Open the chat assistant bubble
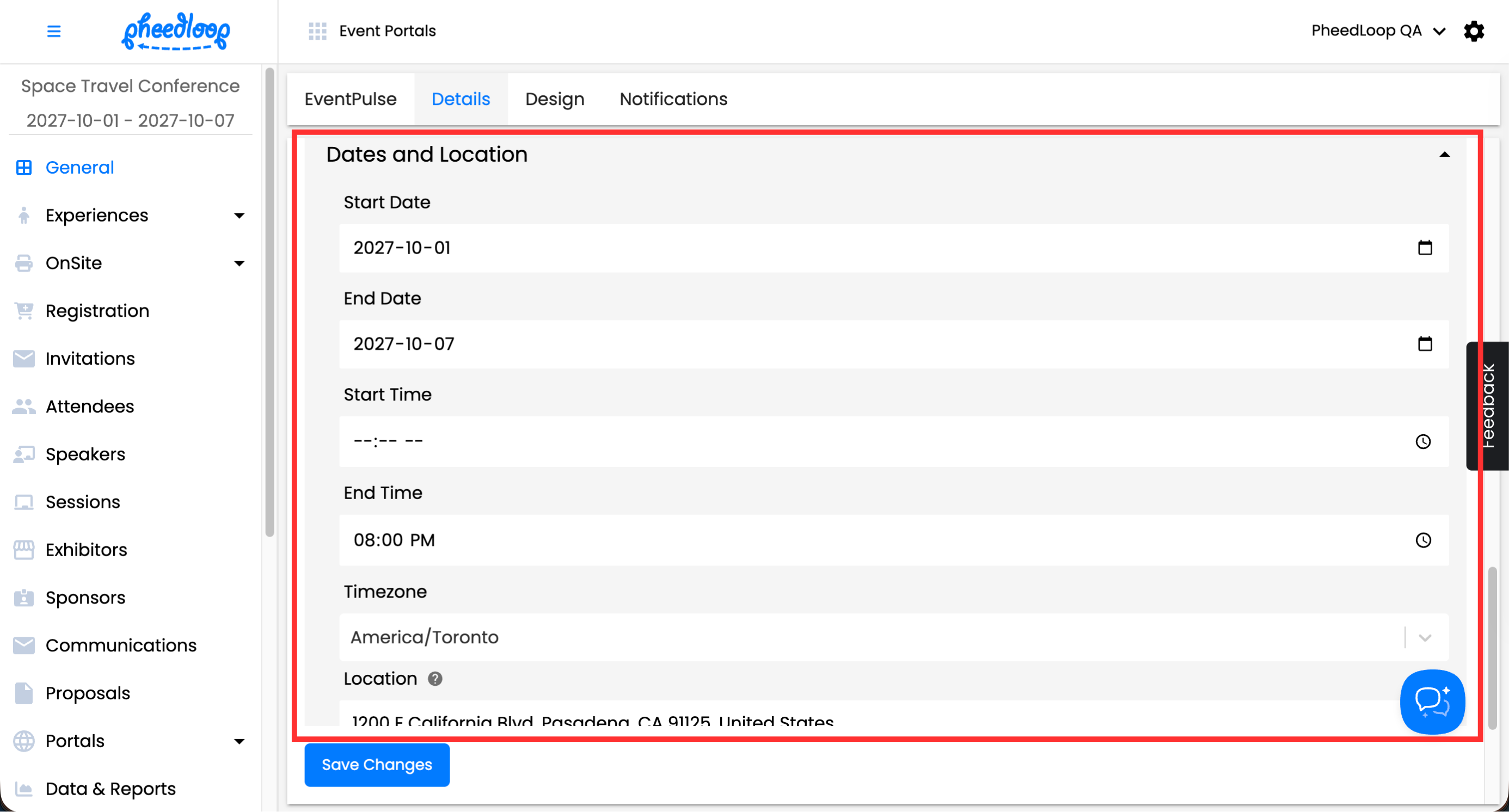The image size is (1509, 812). [1432, 702]
